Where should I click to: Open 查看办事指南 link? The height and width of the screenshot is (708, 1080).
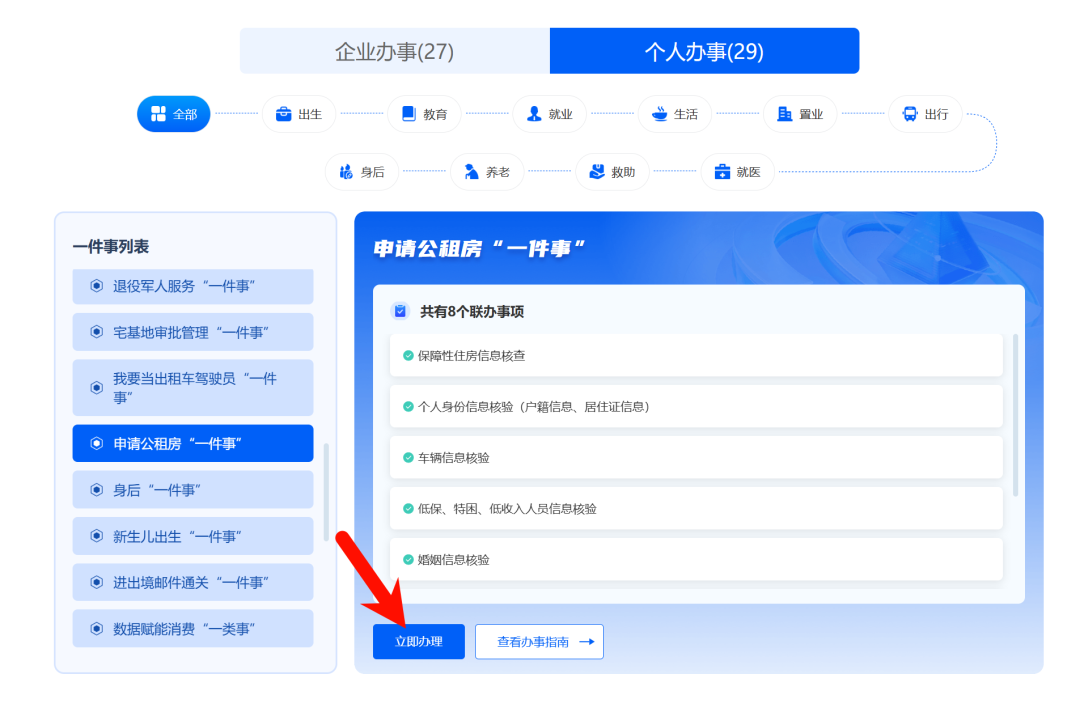tap(539, 641)
